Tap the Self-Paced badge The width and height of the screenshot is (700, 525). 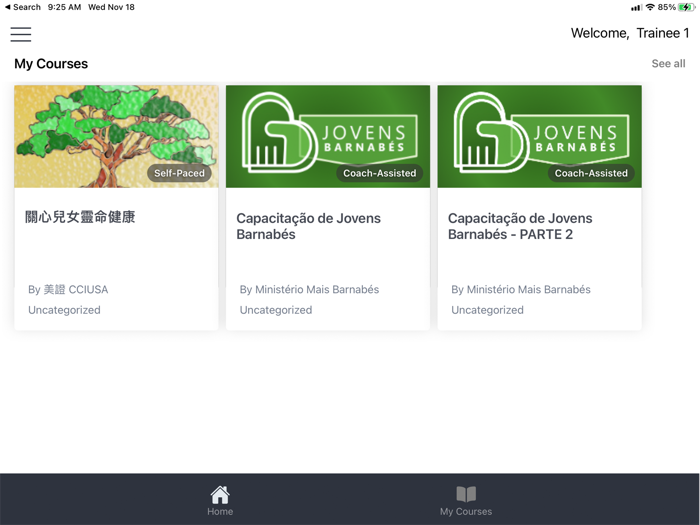pos(179,173)
